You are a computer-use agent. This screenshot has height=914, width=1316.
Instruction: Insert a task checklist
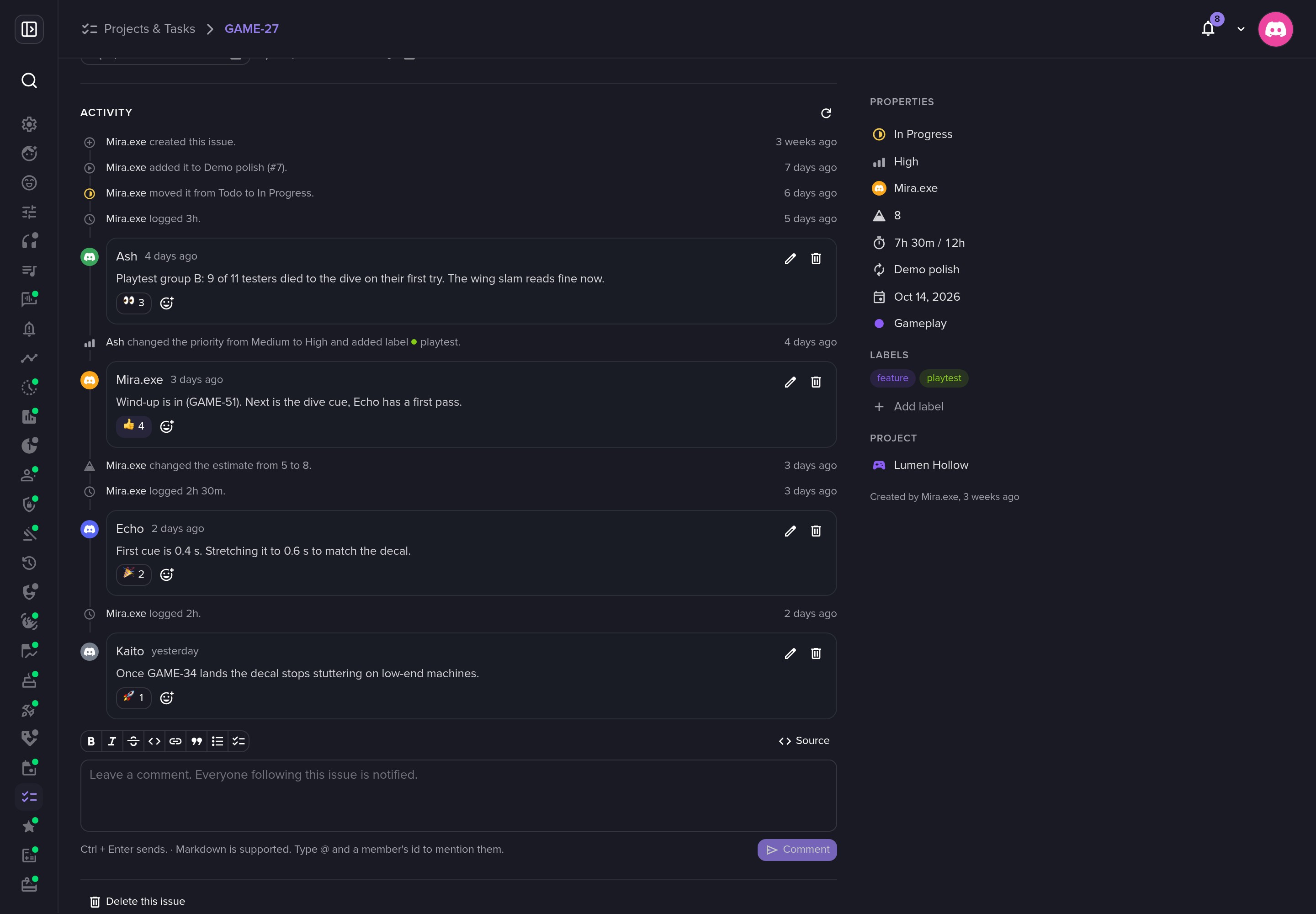tap(239, 741)
